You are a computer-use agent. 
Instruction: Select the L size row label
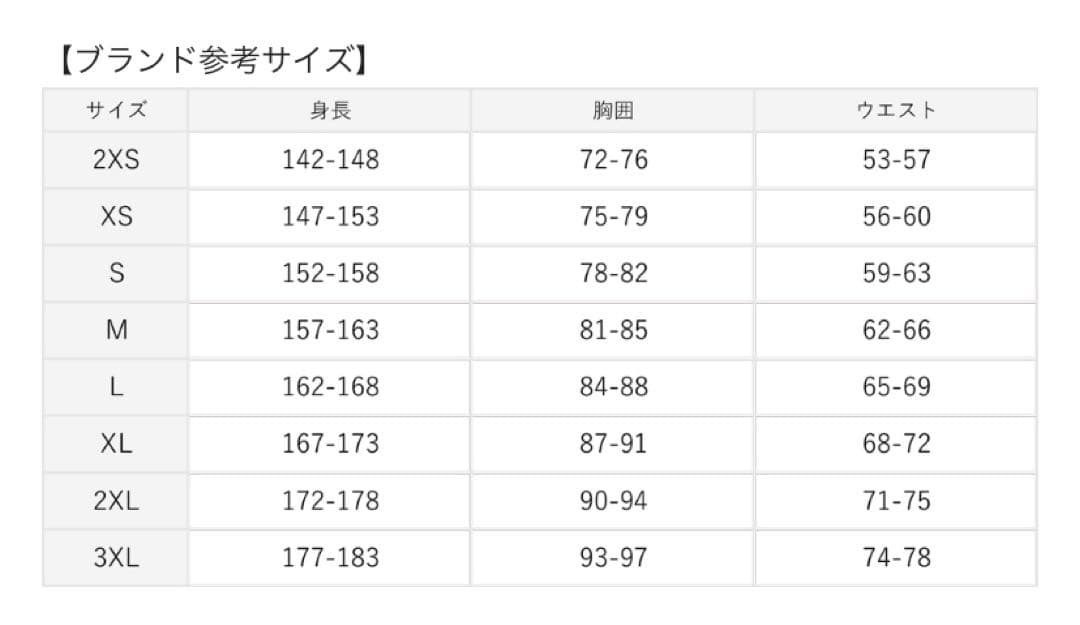(x=116, y=387)
